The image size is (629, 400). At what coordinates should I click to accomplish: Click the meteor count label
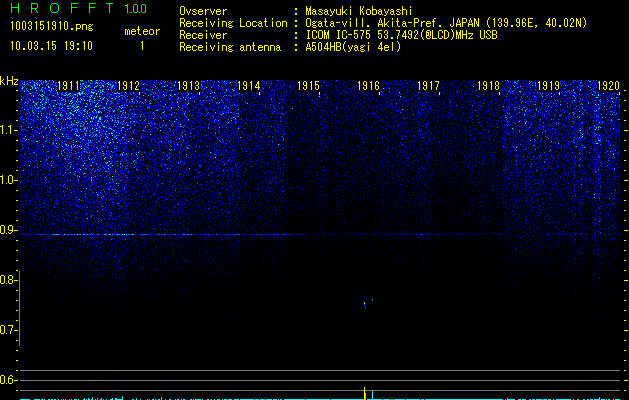(x=142, y=31)
